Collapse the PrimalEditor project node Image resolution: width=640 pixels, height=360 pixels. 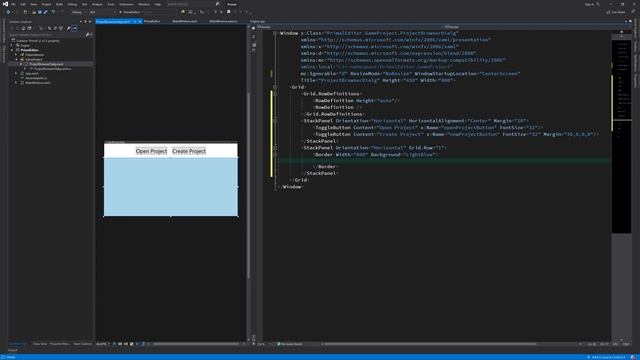coord(12,50)
